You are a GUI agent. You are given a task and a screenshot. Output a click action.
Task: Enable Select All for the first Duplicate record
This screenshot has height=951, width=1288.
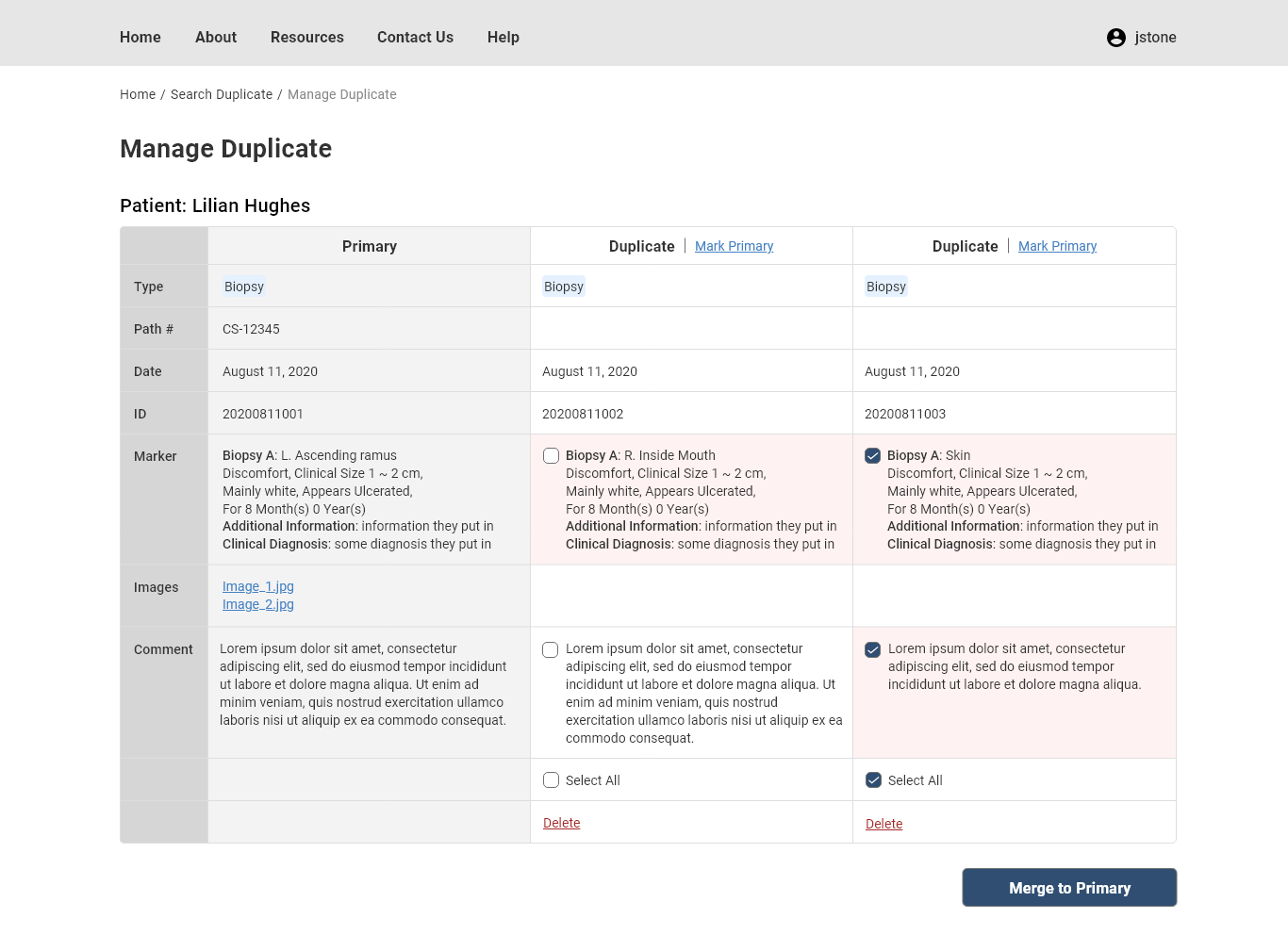[x=551, y=779]
